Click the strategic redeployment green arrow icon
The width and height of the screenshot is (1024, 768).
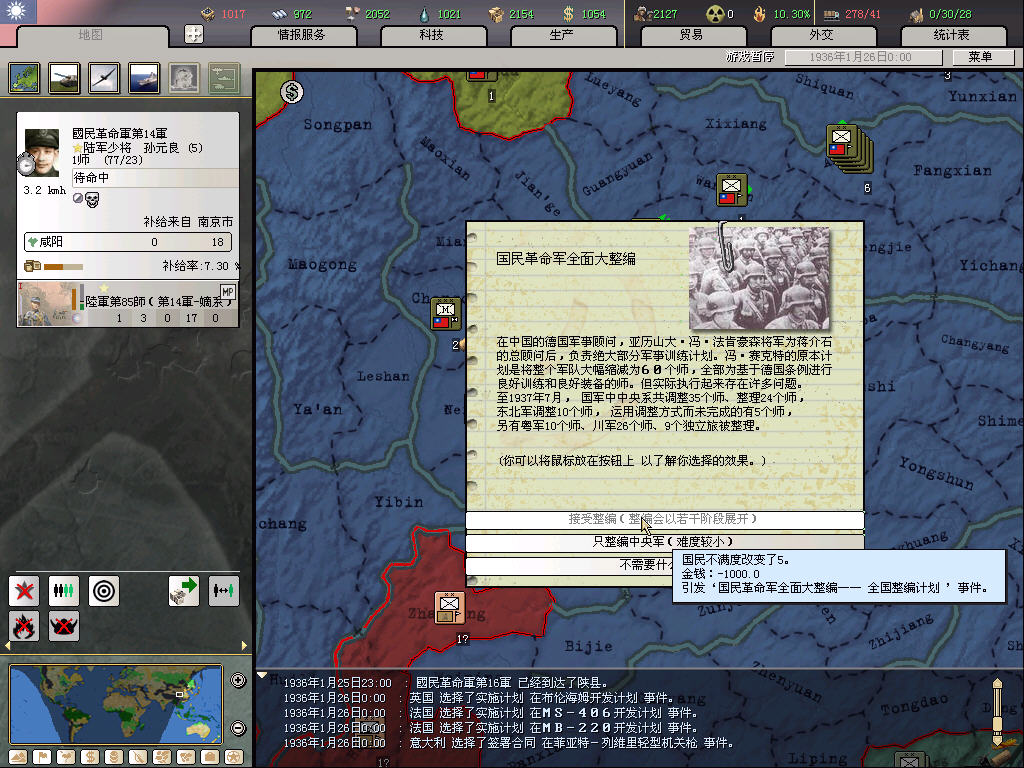[184, 591]
